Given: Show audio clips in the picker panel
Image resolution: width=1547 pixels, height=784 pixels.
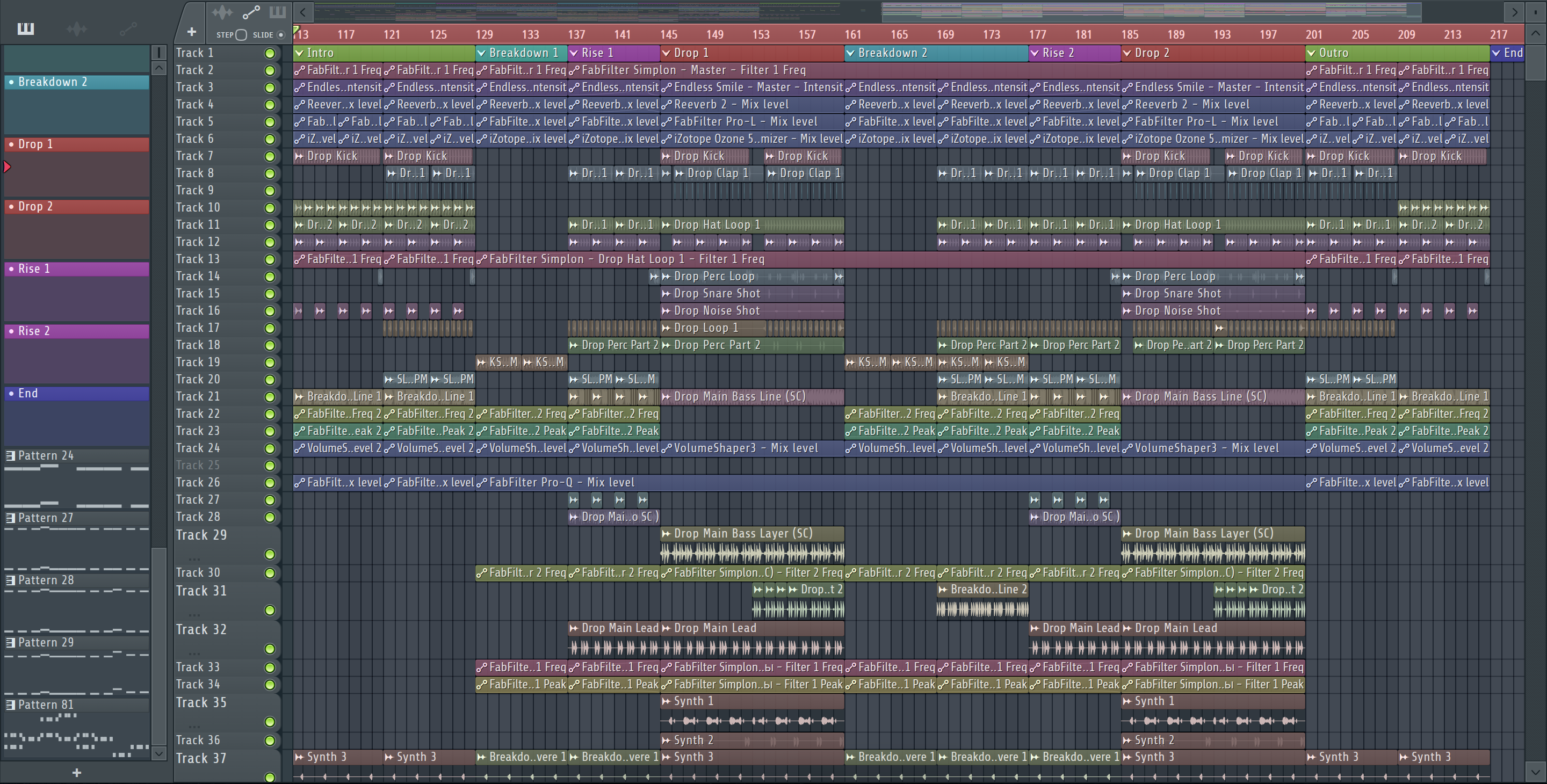Looking at the screenshot, I should 76,28.
